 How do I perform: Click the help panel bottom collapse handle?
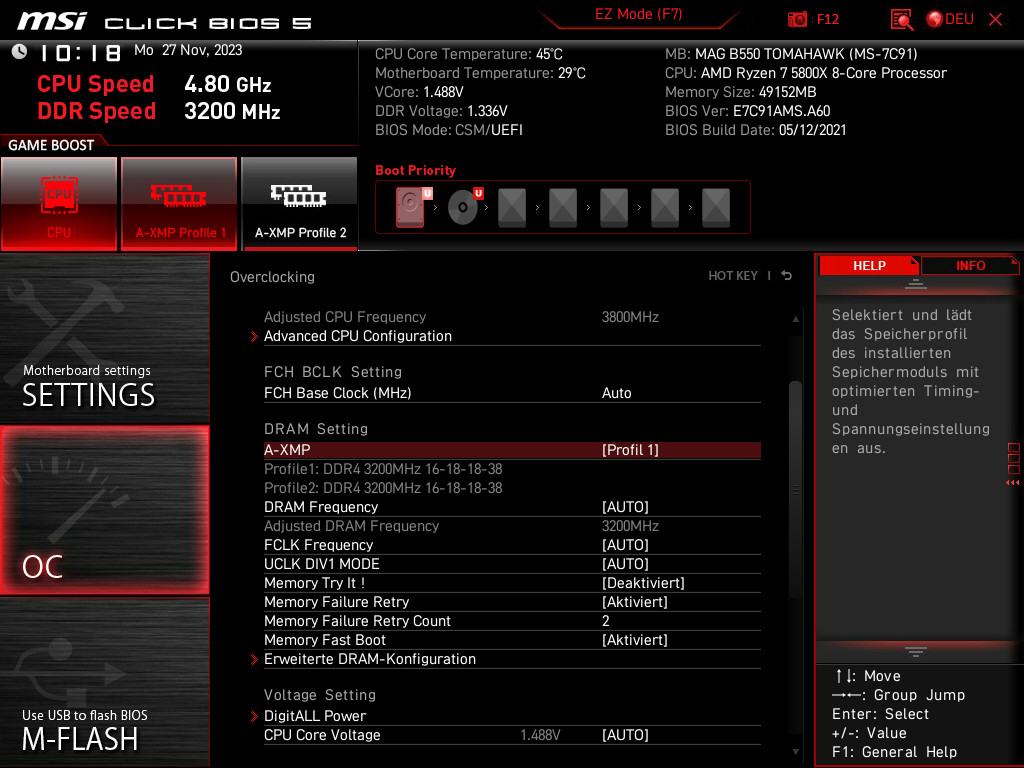click(x=916, y=652)
